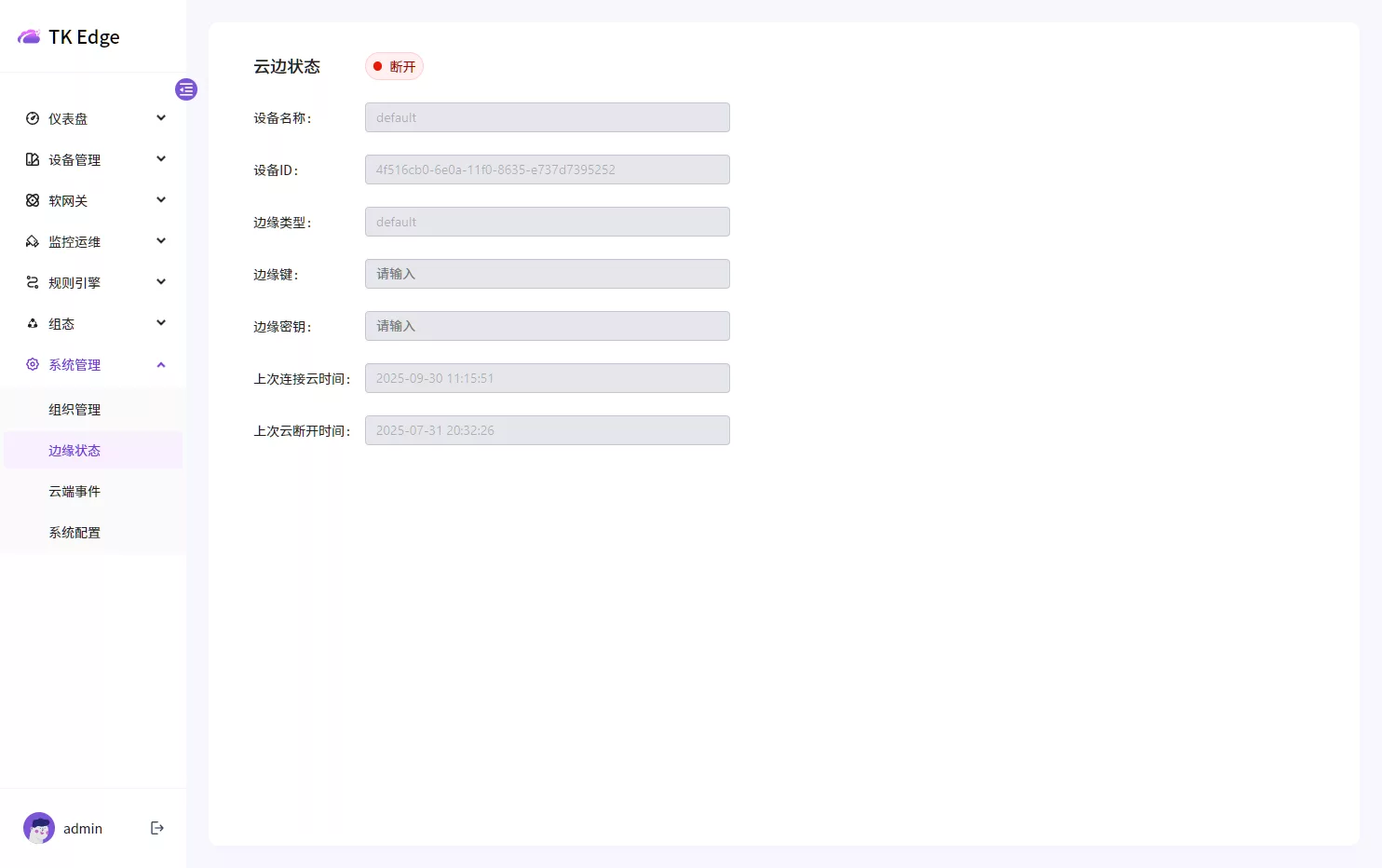Click the admin user avatar
The height and width of the screenshot is (868, 1382).
point(38,827)
